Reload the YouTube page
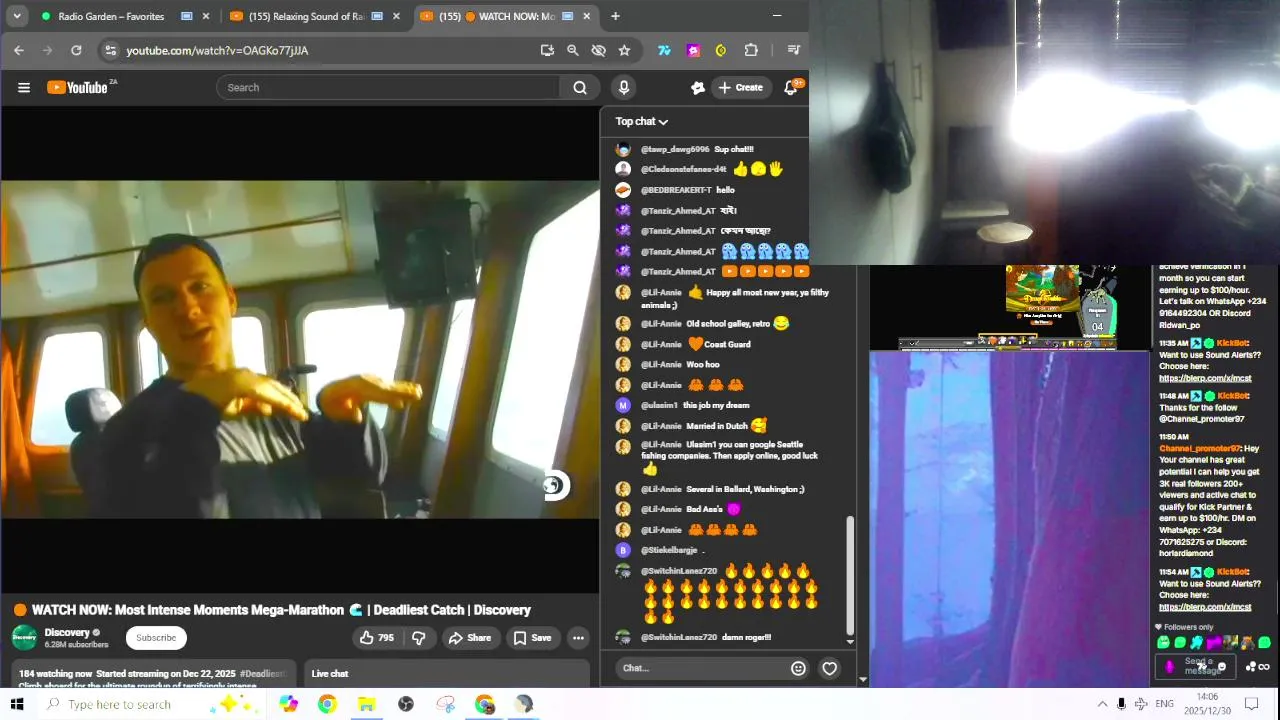 (x=76, y=50)
